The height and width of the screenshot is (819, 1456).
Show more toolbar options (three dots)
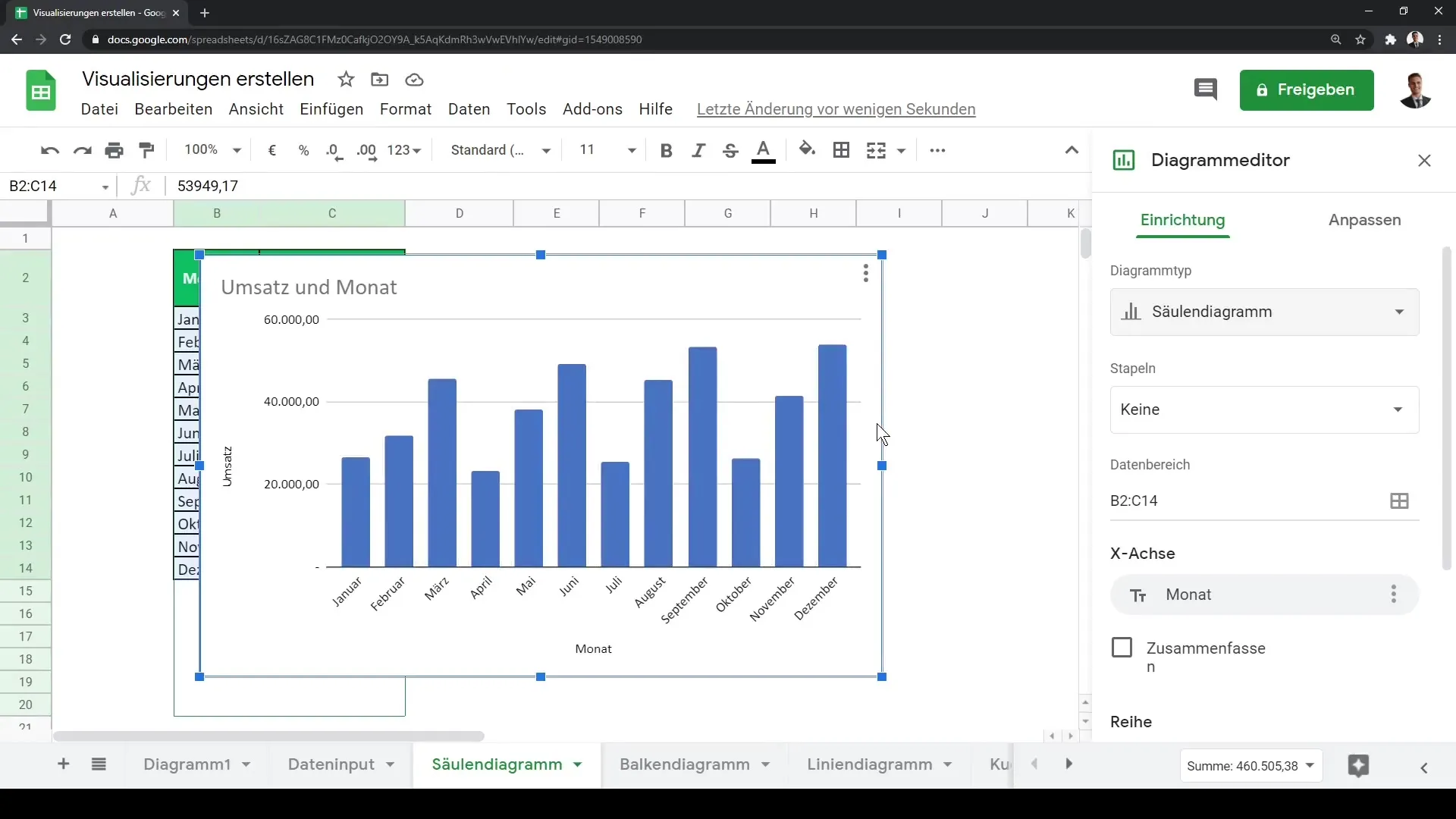[x=938, y=150]
